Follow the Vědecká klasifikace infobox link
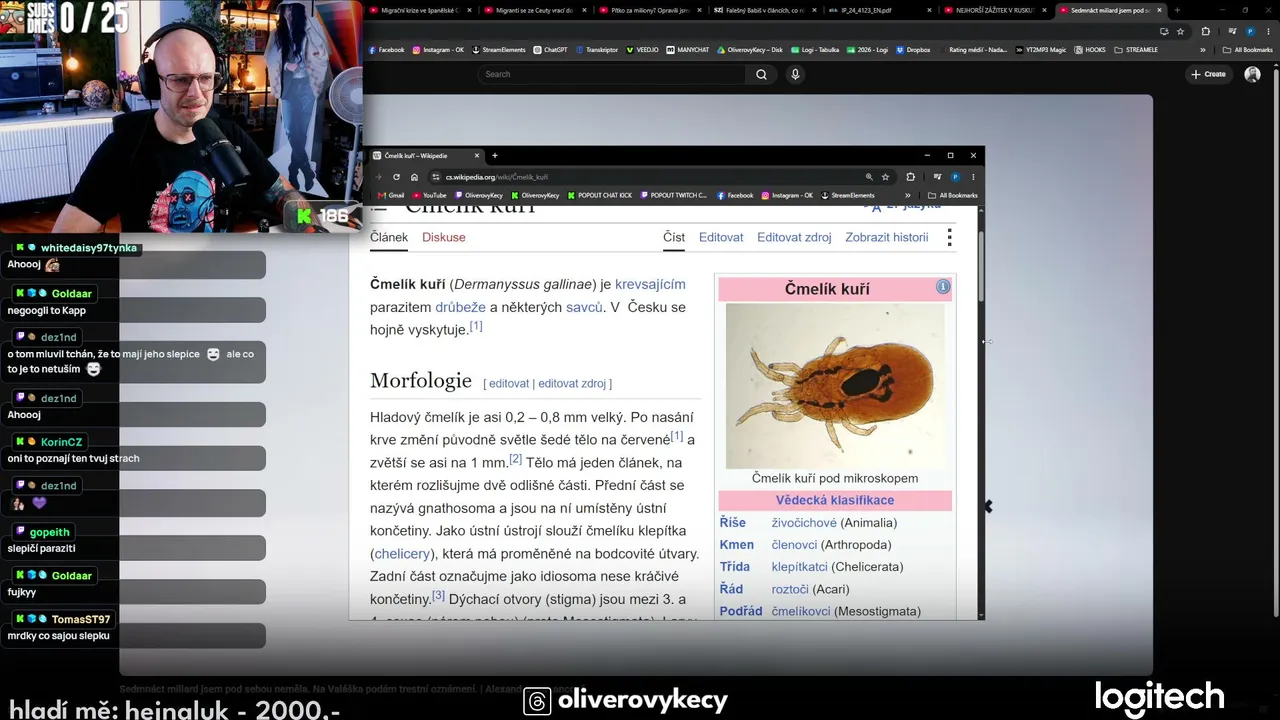 835,500
